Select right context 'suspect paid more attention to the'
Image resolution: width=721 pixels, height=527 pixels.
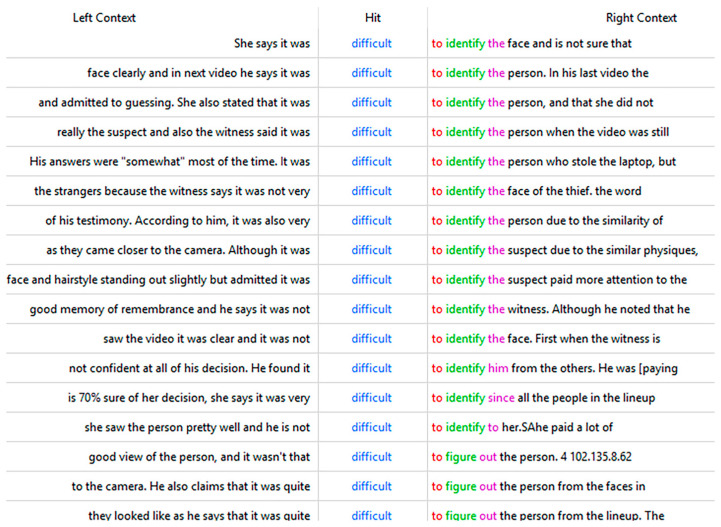tap(597, 280)
